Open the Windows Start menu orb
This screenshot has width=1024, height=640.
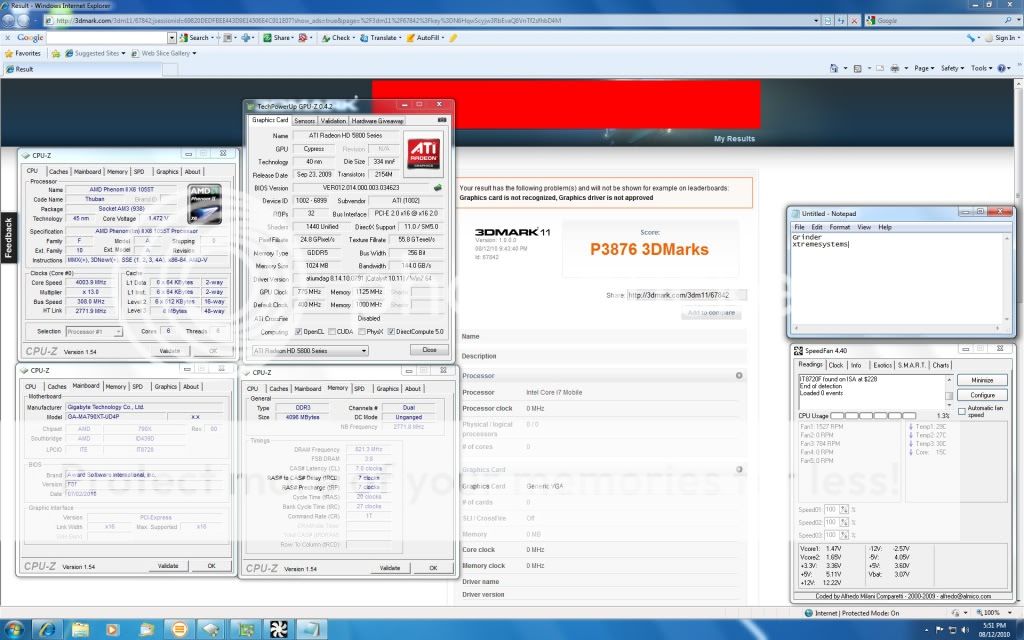pos(16,629)
